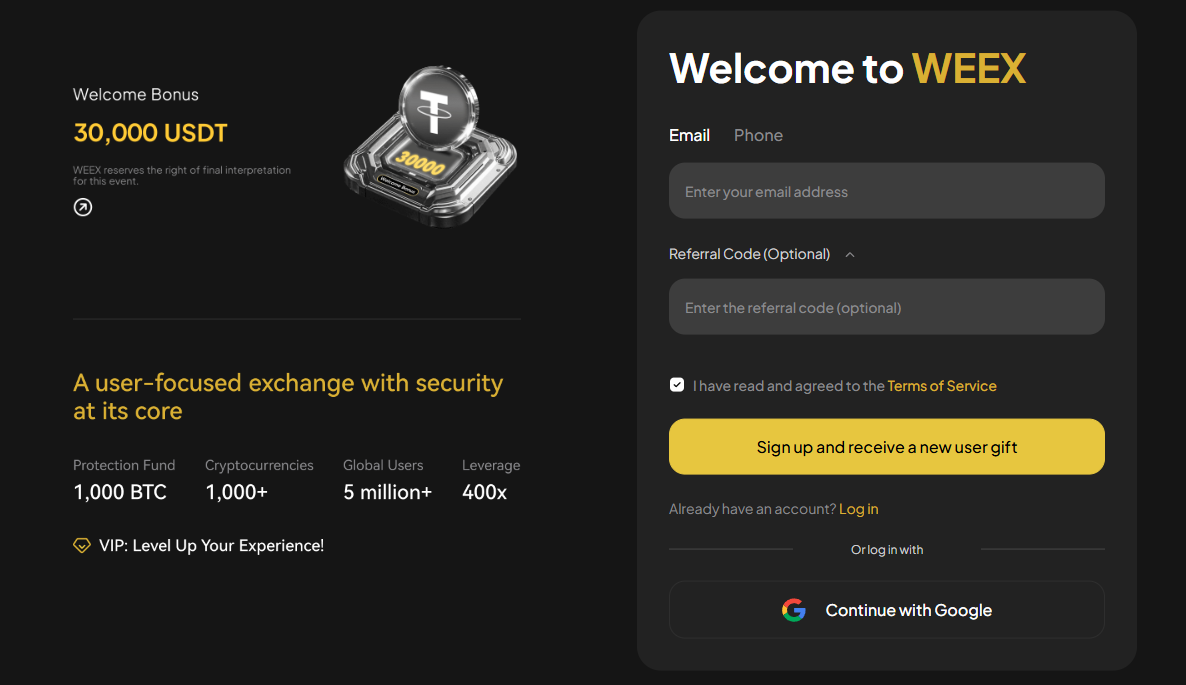This screenshot has width=1186, height=685.
Task: Click the circled arrow under Welcome Bonus
Action: pyautogui.click(x=83, y=207)
